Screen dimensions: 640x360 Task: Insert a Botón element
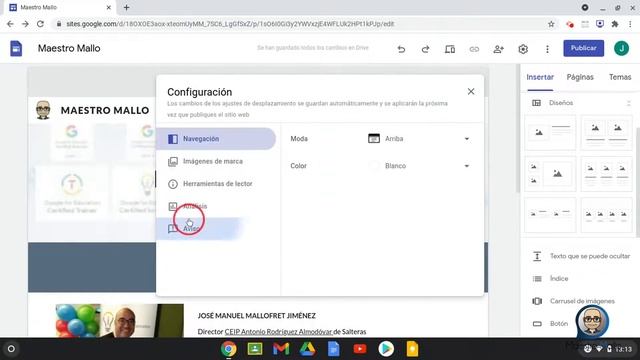(x=551, y=324)
